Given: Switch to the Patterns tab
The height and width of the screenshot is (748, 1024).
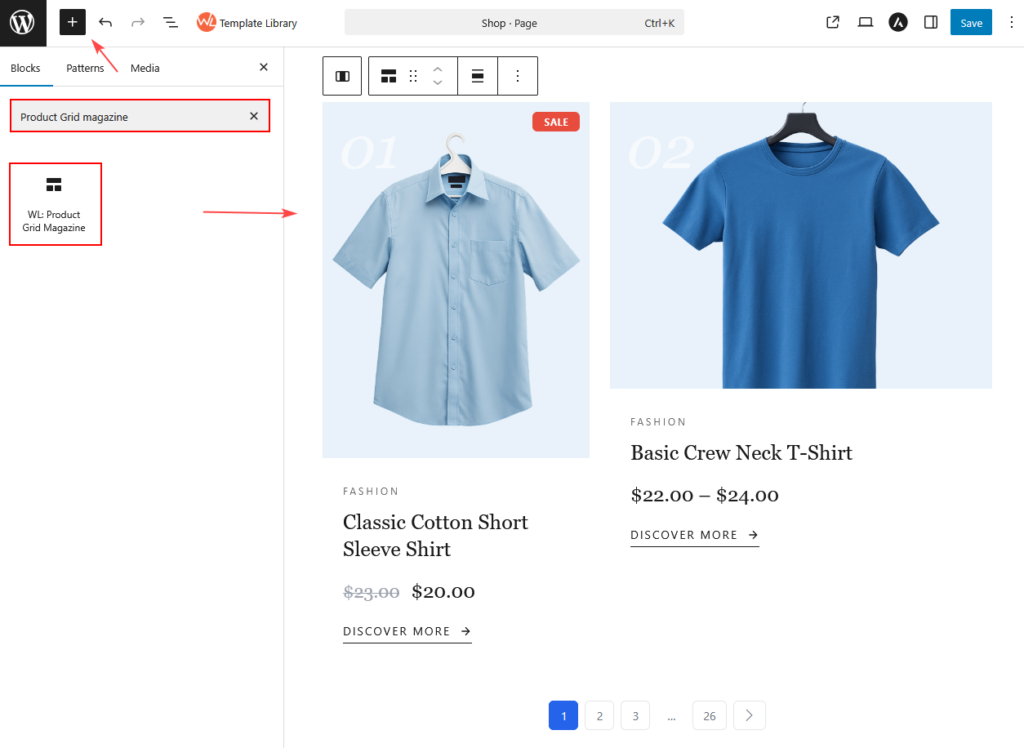Looking at the screenshot, I should coord(85,68).
